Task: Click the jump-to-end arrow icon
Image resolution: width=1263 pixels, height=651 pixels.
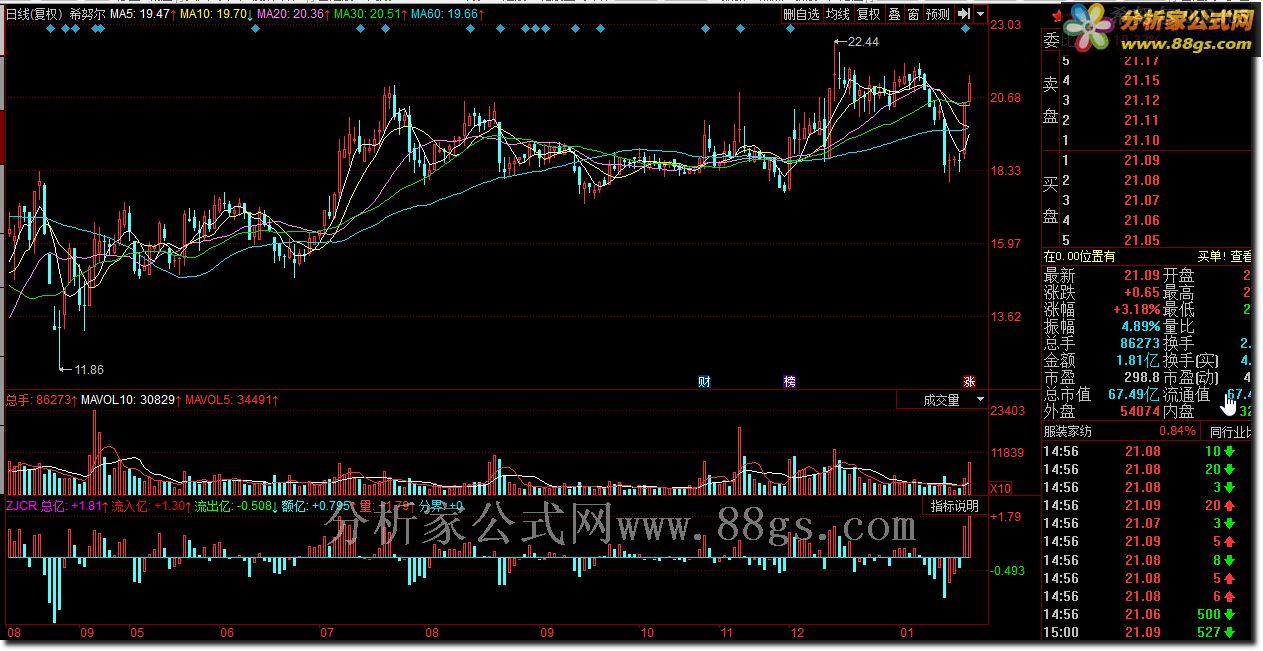Action: pyautogui.click(x=964, y=14)
